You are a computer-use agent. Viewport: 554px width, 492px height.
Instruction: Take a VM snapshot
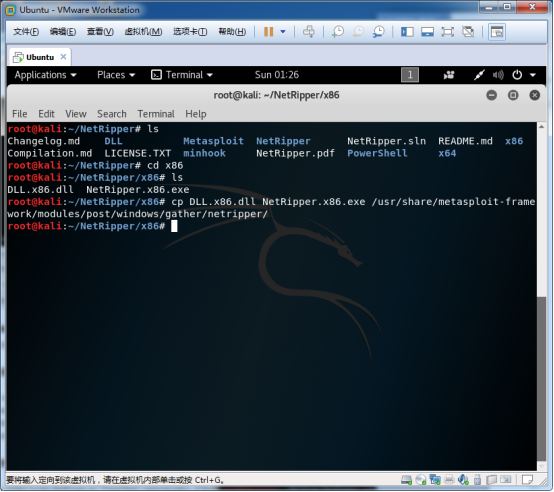(338, 32)
